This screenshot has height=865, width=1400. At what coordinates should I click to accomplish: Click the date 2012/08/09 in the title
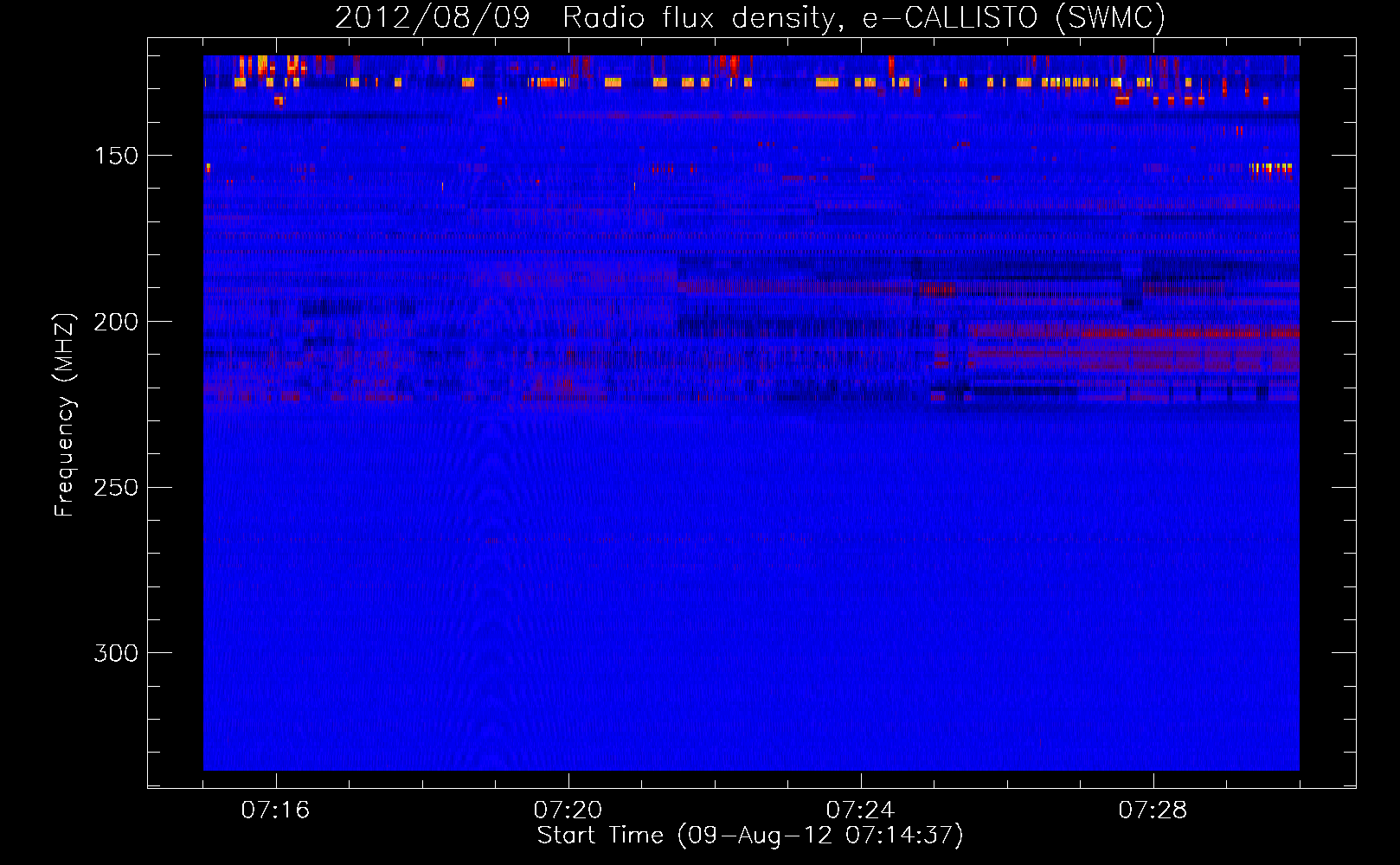[432, 18]
